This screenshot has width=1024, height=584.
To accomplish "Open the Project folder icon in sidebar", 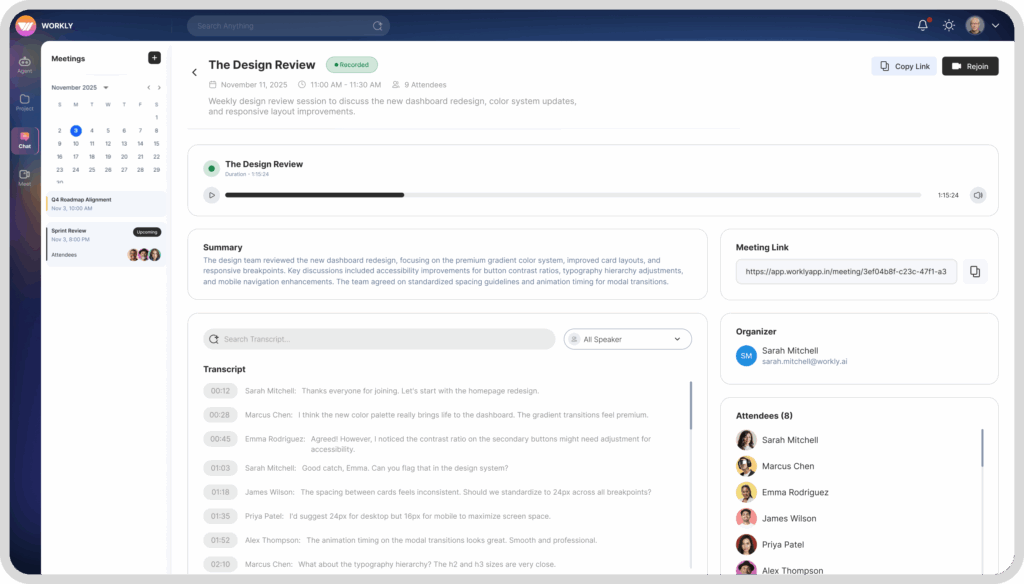I will coord(25,102).
